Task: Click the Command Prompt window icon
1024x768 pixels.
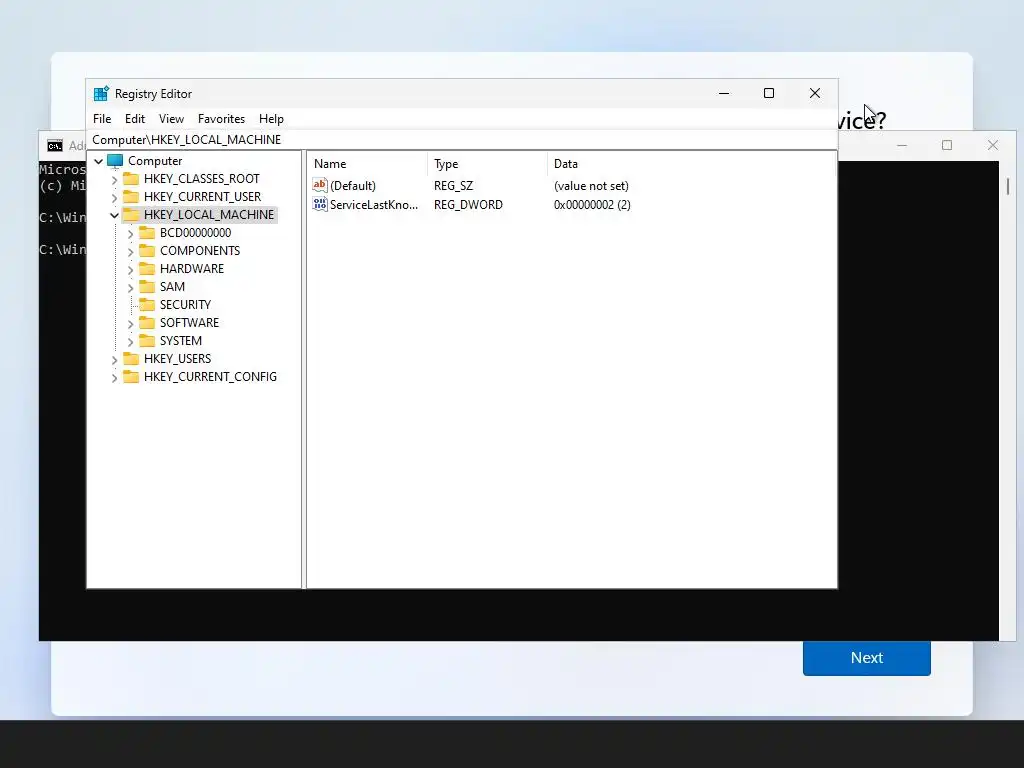Action: point(55,145)
